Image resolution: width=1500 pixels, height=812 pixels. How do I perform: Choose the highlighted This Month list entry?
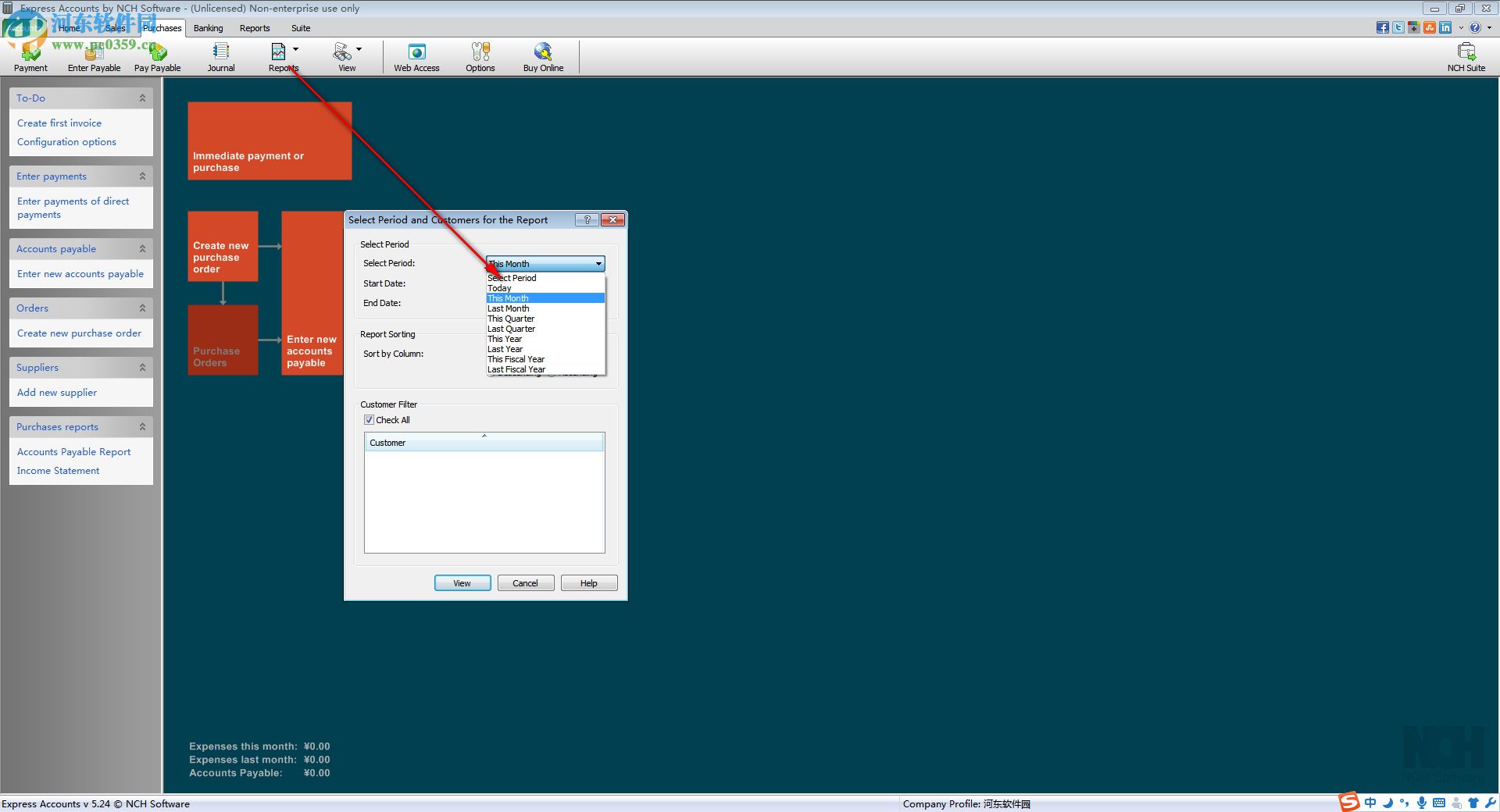tap(545, 298)
